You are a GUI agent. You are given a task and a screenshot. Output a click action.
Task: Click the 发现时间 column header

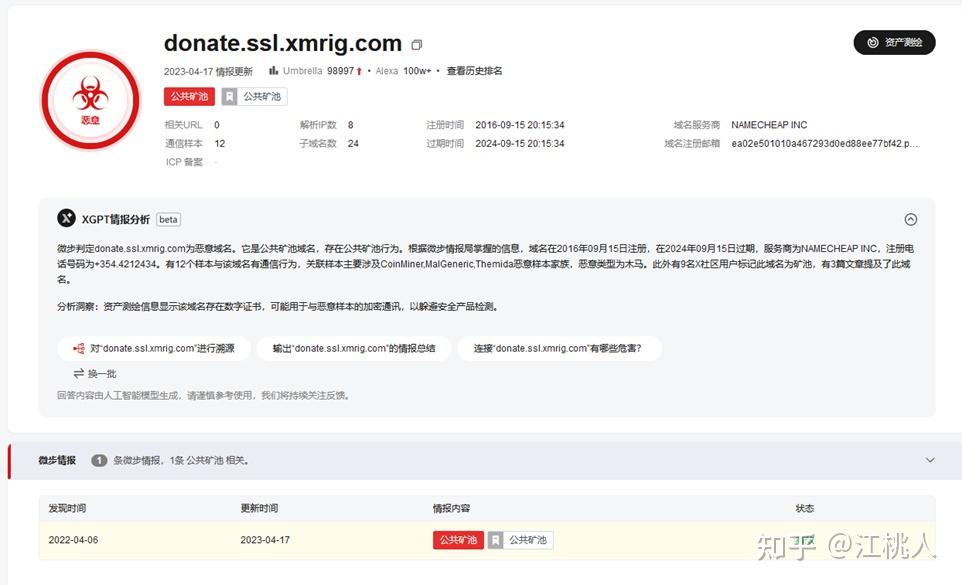[x=67, y=508]
